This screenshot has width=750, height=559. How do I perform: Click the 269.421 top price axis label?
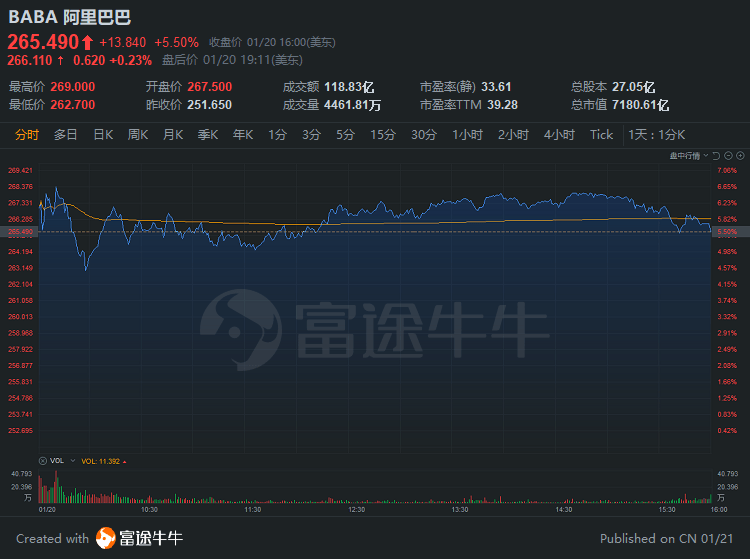click(20, 171)
